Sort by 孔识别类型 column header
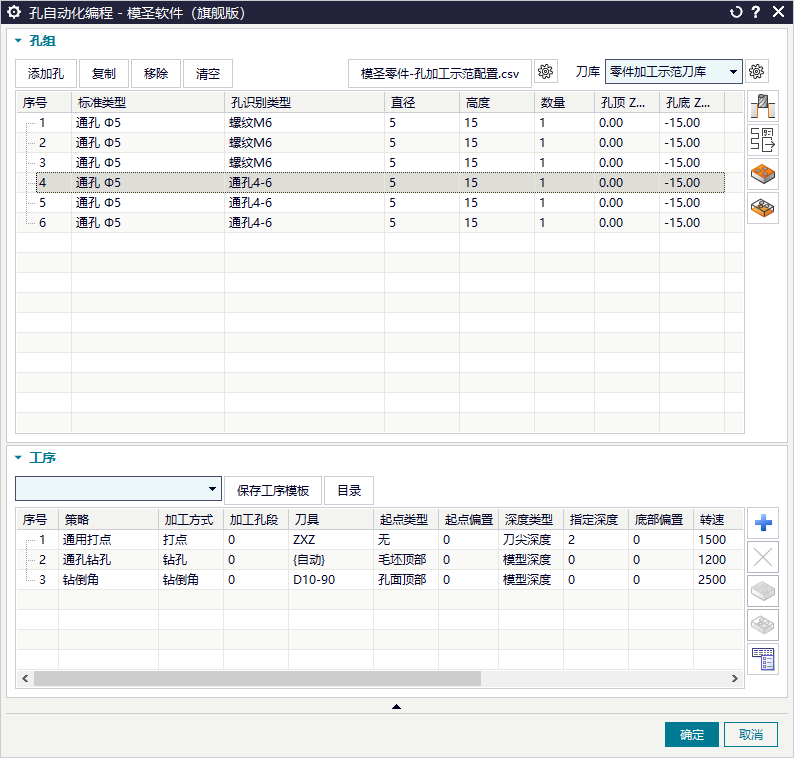794x758 pixels. click(304, 103)
